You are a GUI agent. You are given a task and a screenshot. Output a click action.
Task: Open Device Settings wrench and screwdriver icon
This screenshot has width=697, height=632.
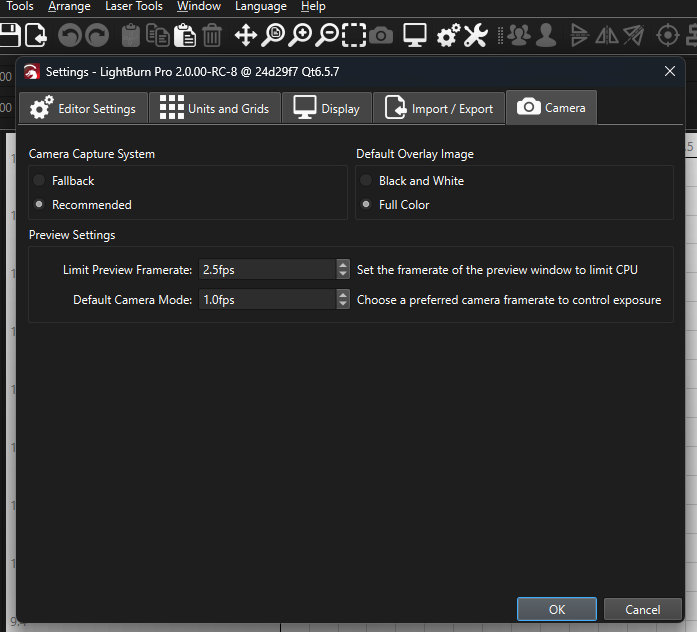tap(476, 36)
